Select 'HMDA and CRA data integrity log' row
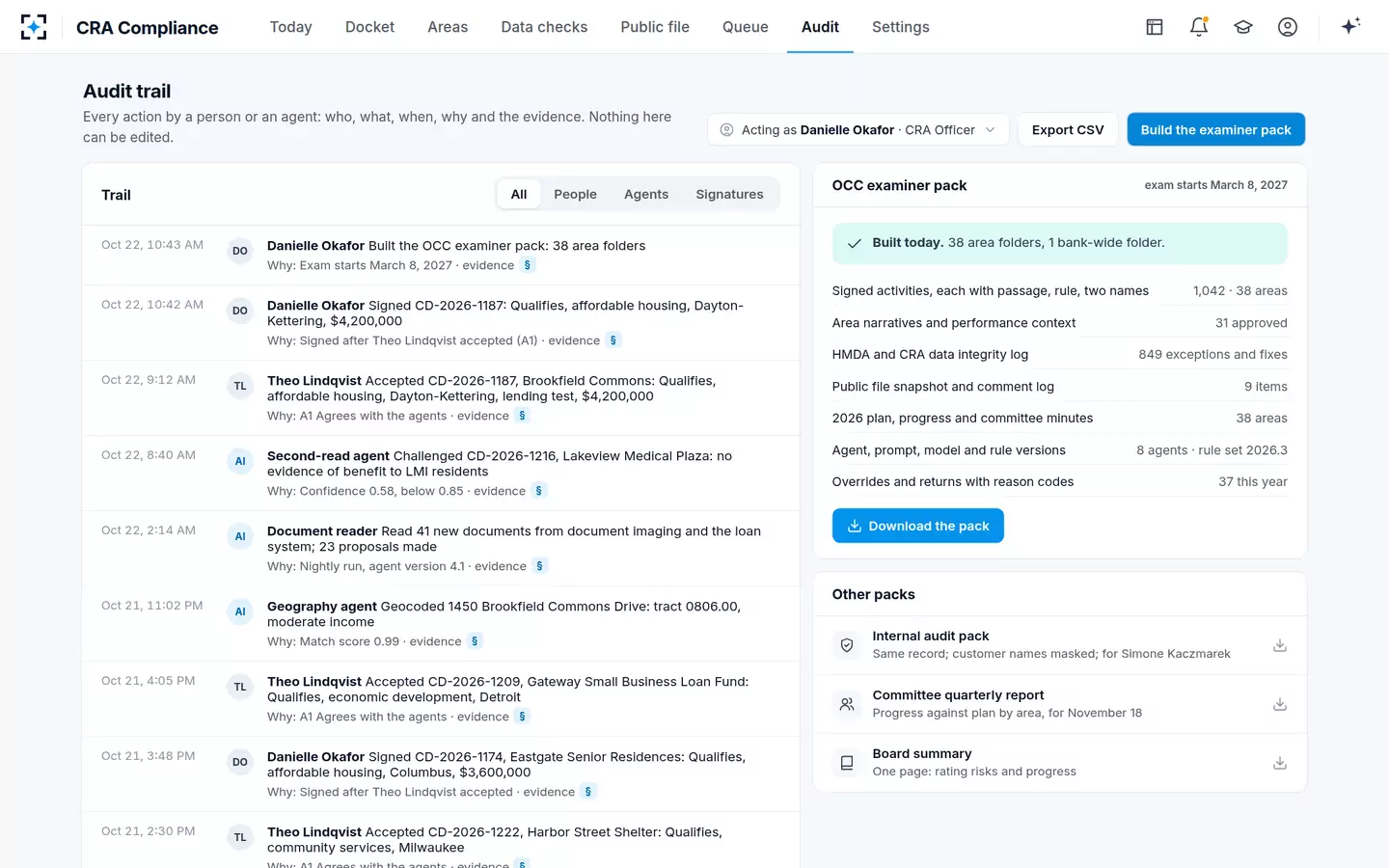This screenshot has width=1389, height=868. point(1059,355)
